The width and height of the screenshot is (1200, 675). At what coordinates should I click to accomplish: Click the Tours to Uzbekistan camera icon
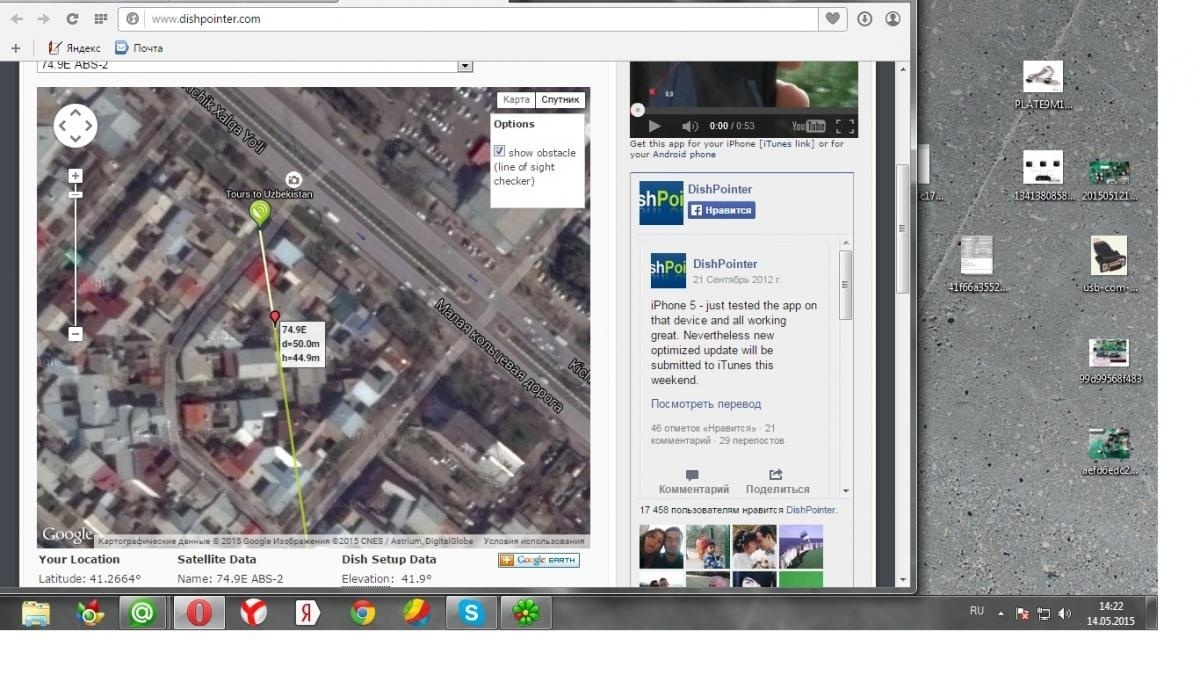click(293, 178)
